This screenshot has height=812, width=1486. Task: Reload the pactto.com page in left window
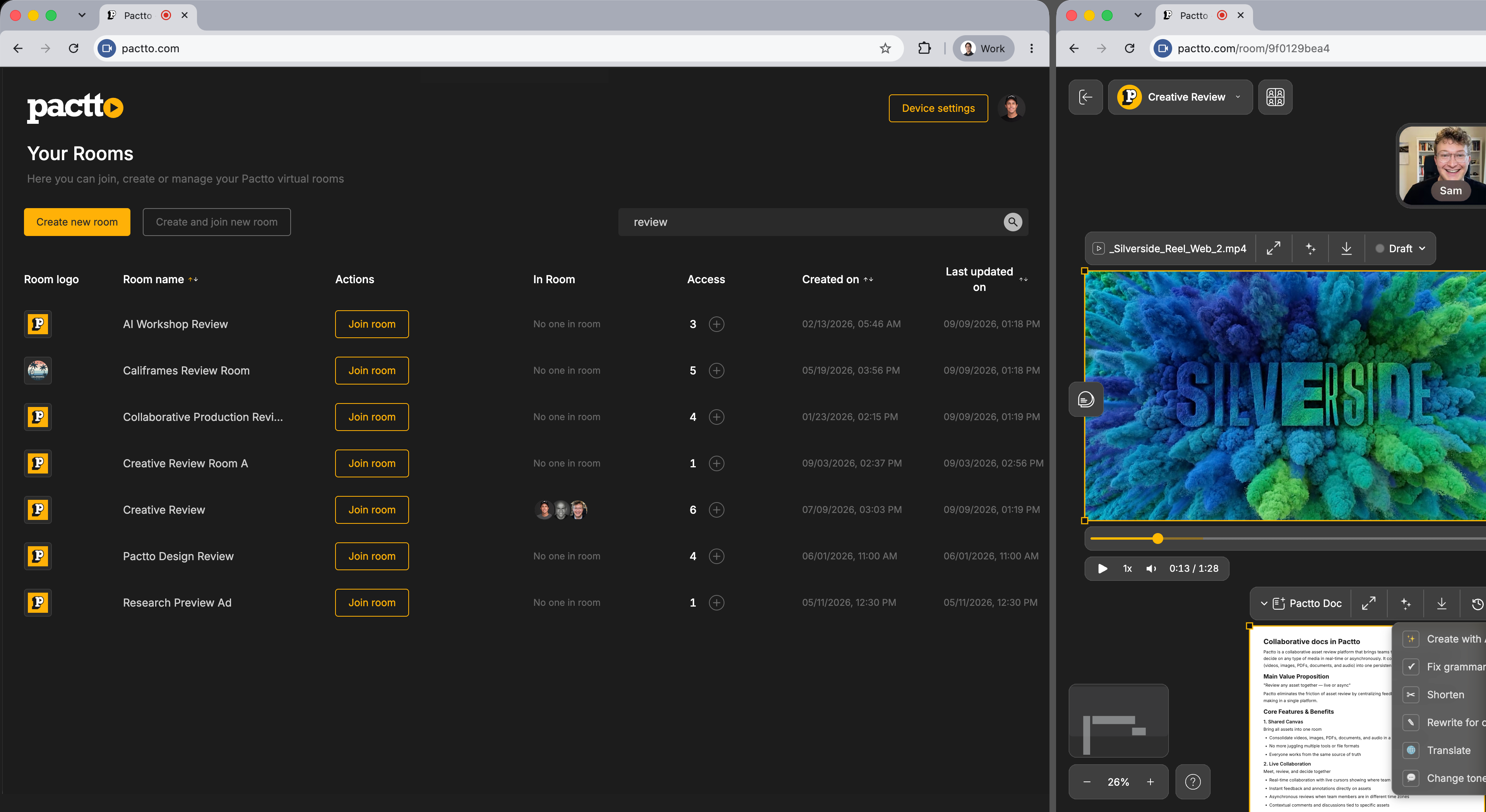tap(73, 48)
